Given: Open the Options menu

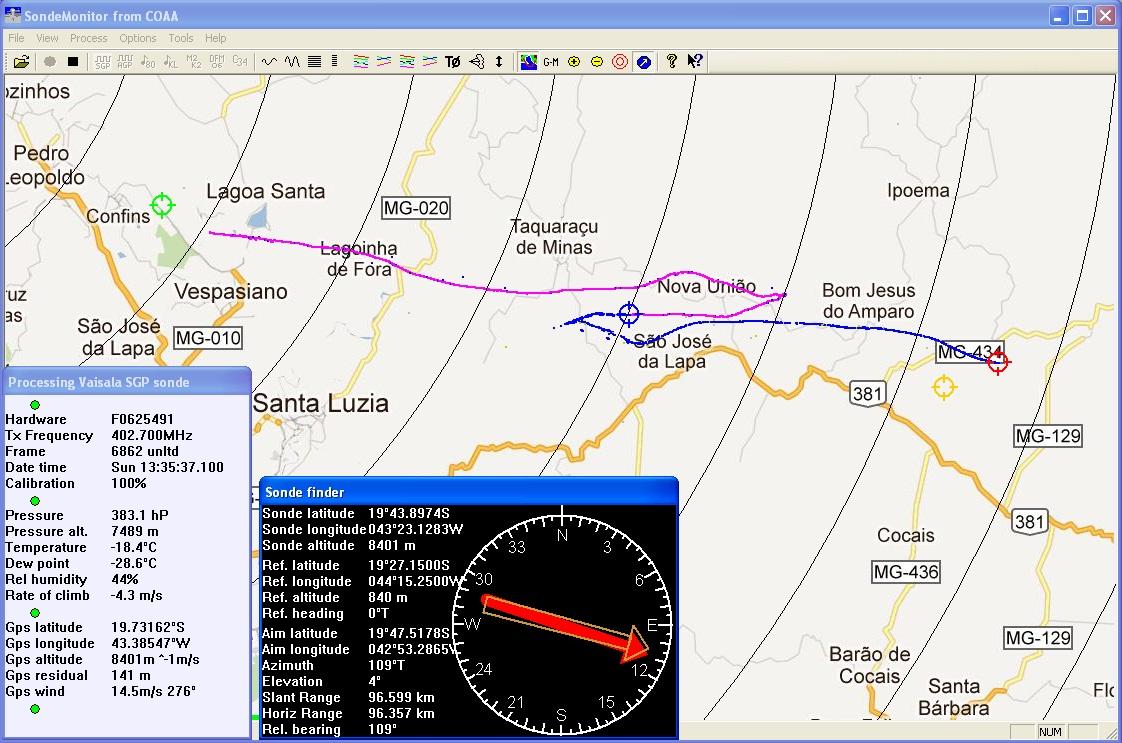Looking at the screenshot, I should [x=137, y=38].
